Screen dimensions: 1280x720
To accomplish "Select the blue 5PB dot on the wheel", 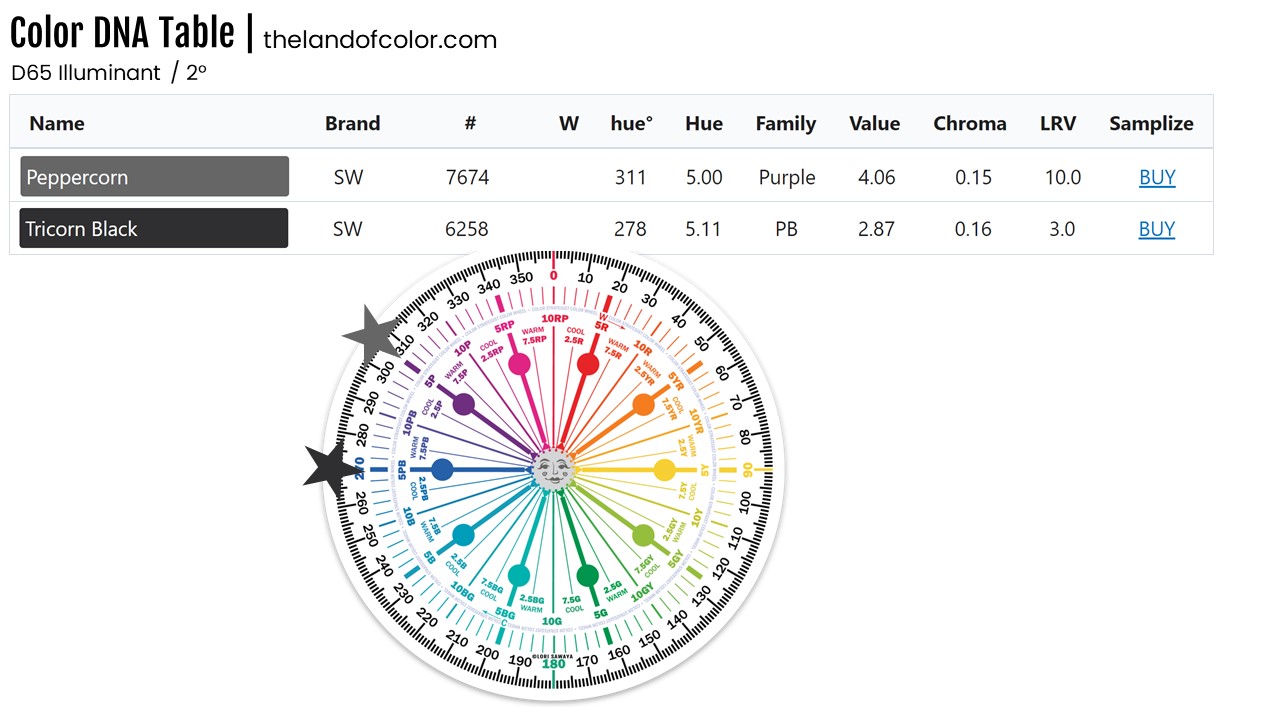I will point(442,470).
